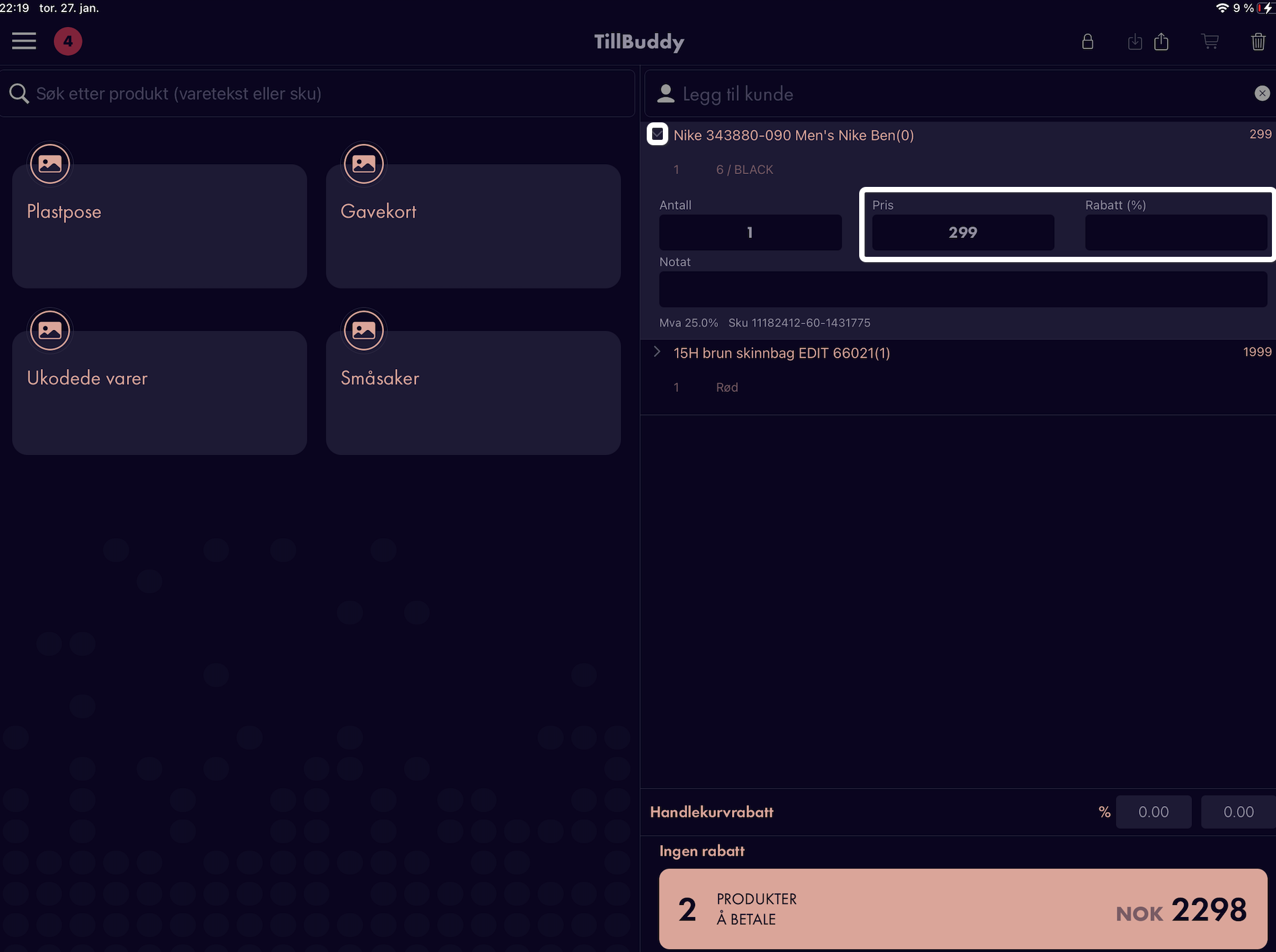Click the TillBuddy logo title
Screen dimensions: 1276x952
639,42
